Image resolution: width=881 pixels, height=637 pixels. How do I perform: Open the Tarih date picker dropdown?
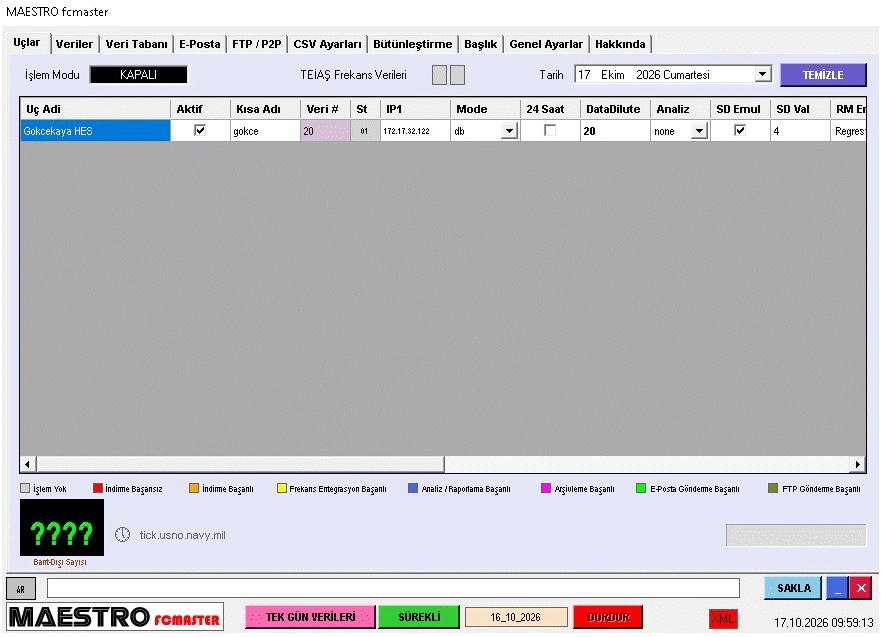(x=762, y=74)
